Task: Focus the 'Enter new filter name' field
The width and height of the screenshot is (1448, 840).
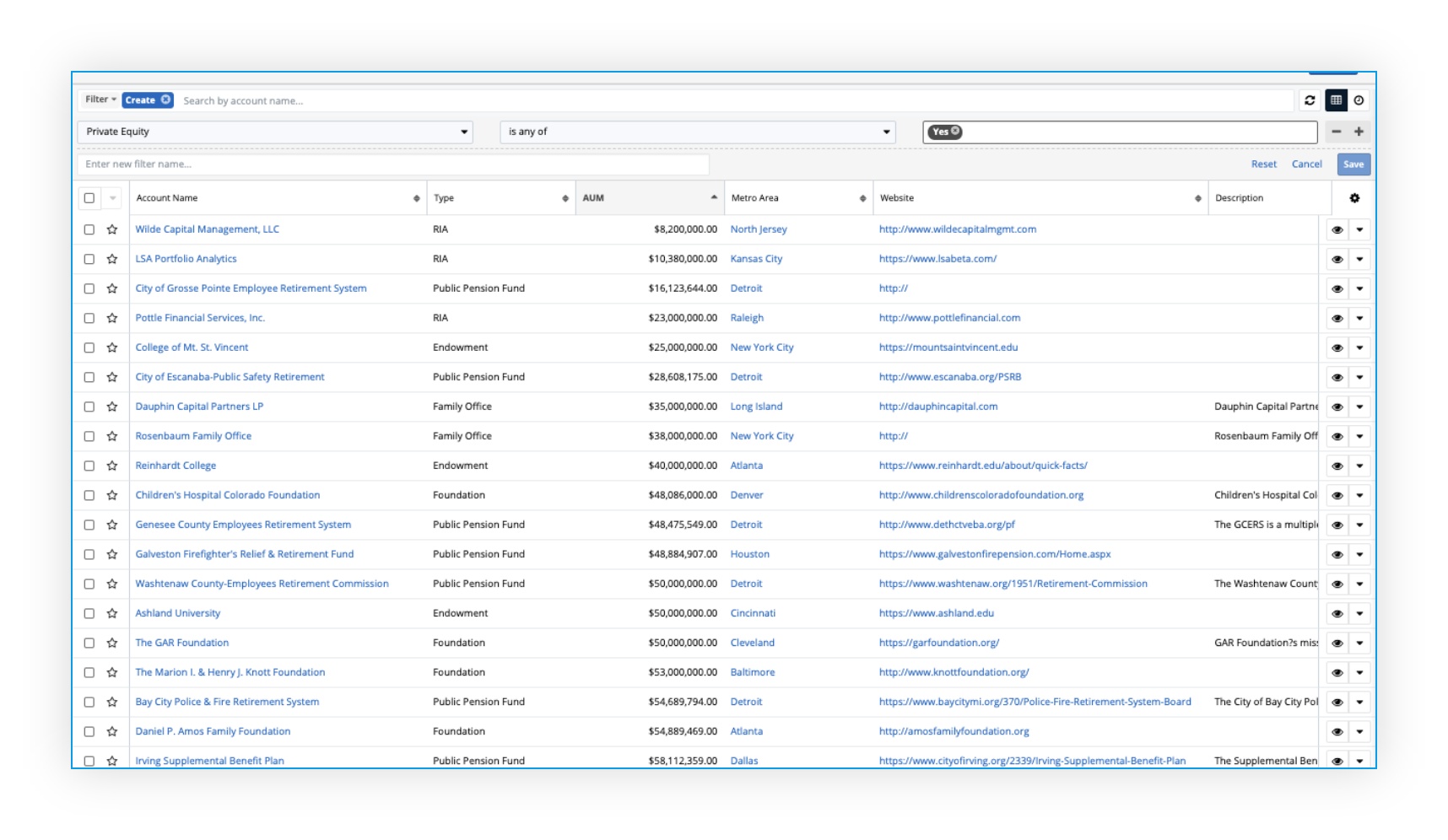Action: tap(392, 164)
